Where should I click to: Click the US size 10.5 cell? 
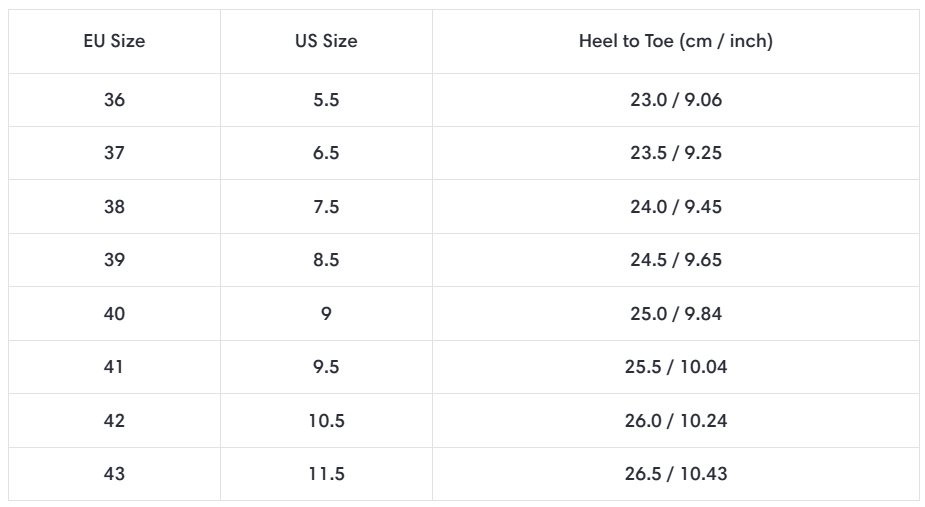326,421
